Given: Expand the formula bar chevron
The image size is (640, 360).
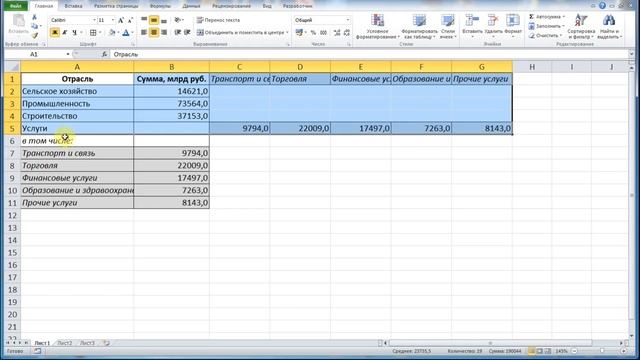Looking at the screenshot, I should pos(631,54).
